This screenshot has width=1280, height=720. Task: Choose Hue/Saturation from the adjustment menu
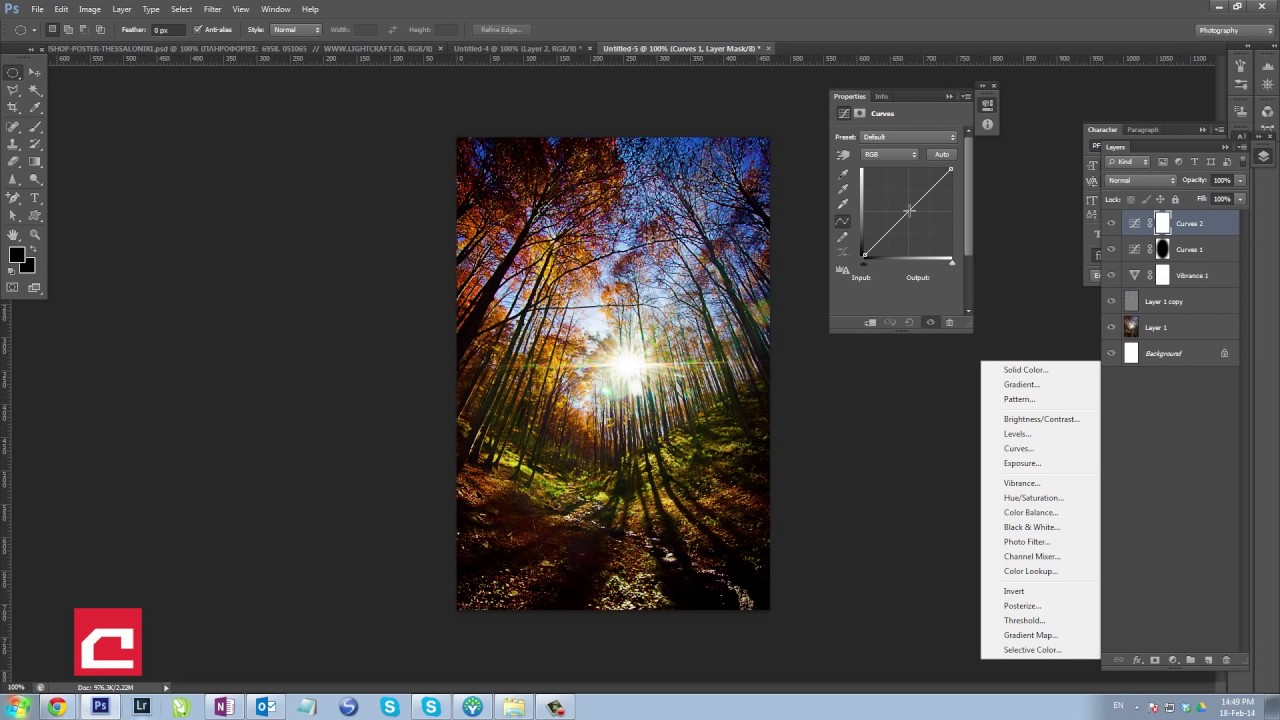click(1033, 498)
